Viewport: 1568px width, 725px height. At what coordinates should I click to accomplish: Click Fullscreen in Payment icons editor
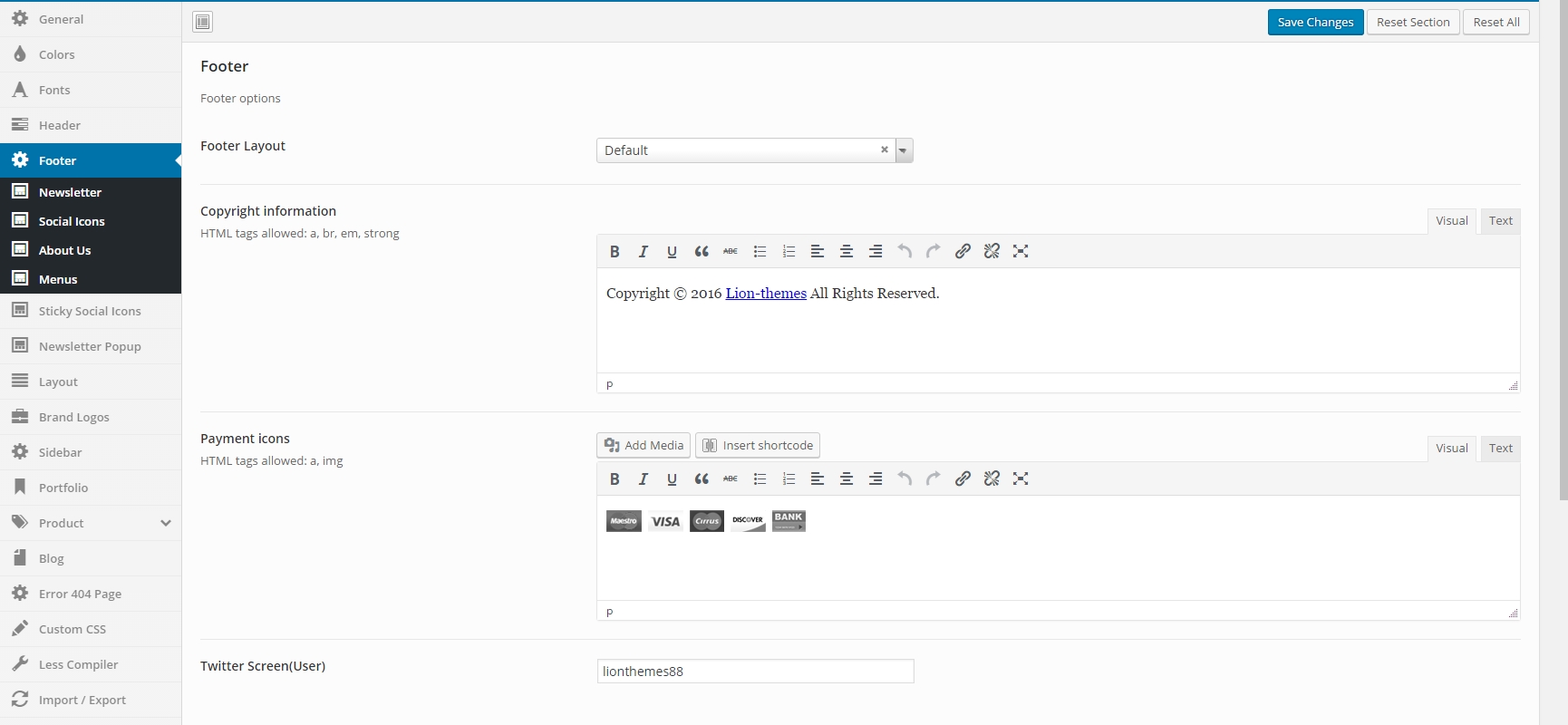tap(1021, 478)
